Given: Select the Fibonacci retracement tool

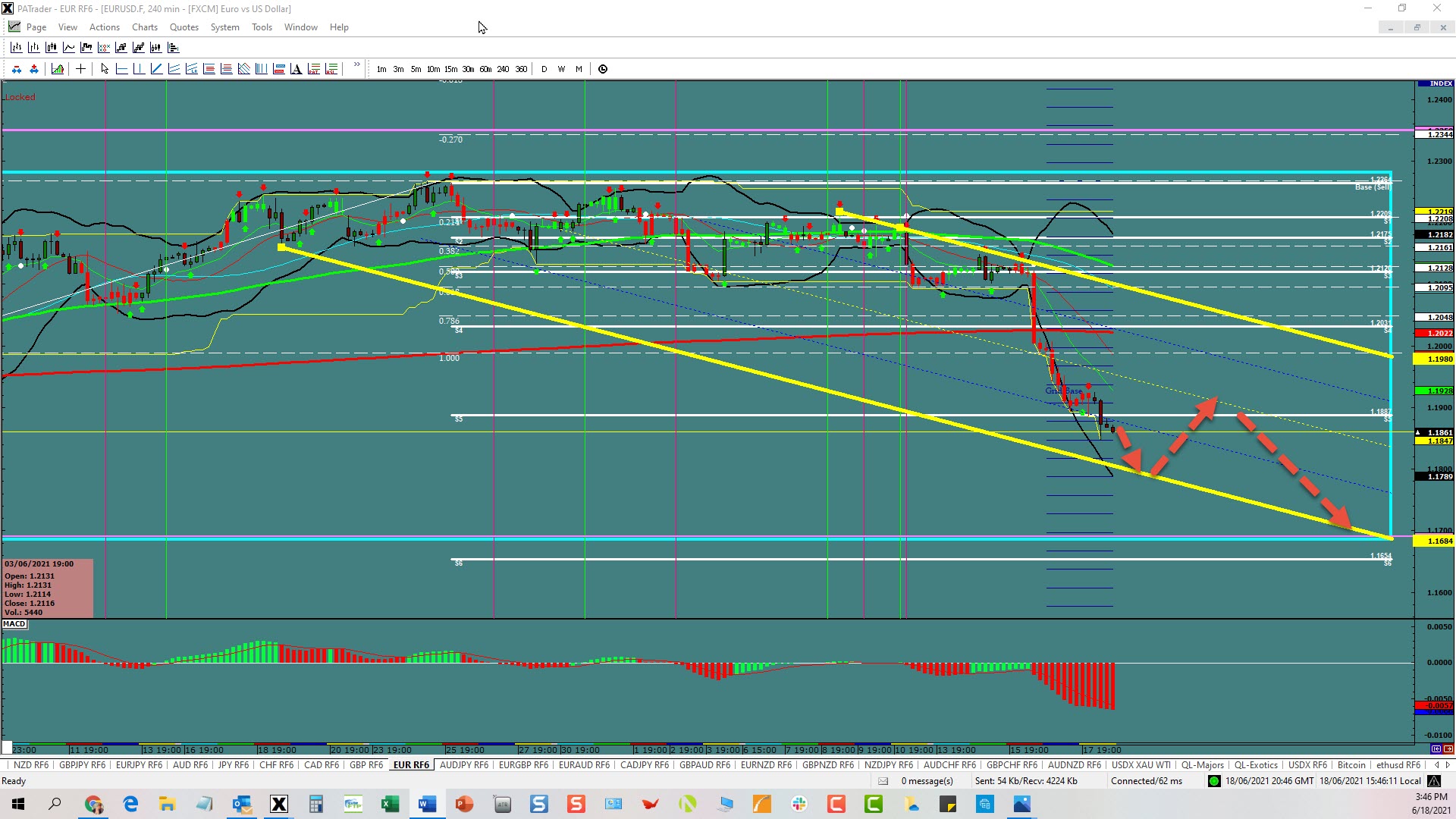Looking at the screenshot, I should pos(209,69).
